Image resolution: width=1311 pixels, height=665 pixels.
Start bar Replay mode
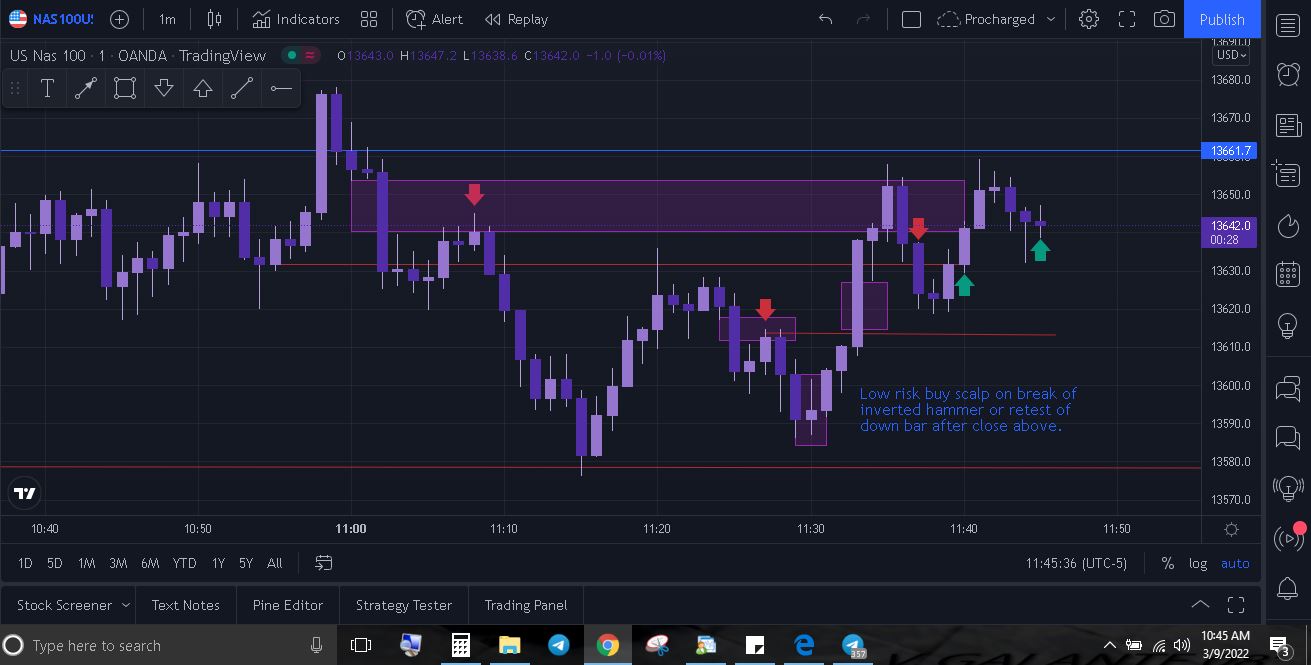(x=516, y=19)
